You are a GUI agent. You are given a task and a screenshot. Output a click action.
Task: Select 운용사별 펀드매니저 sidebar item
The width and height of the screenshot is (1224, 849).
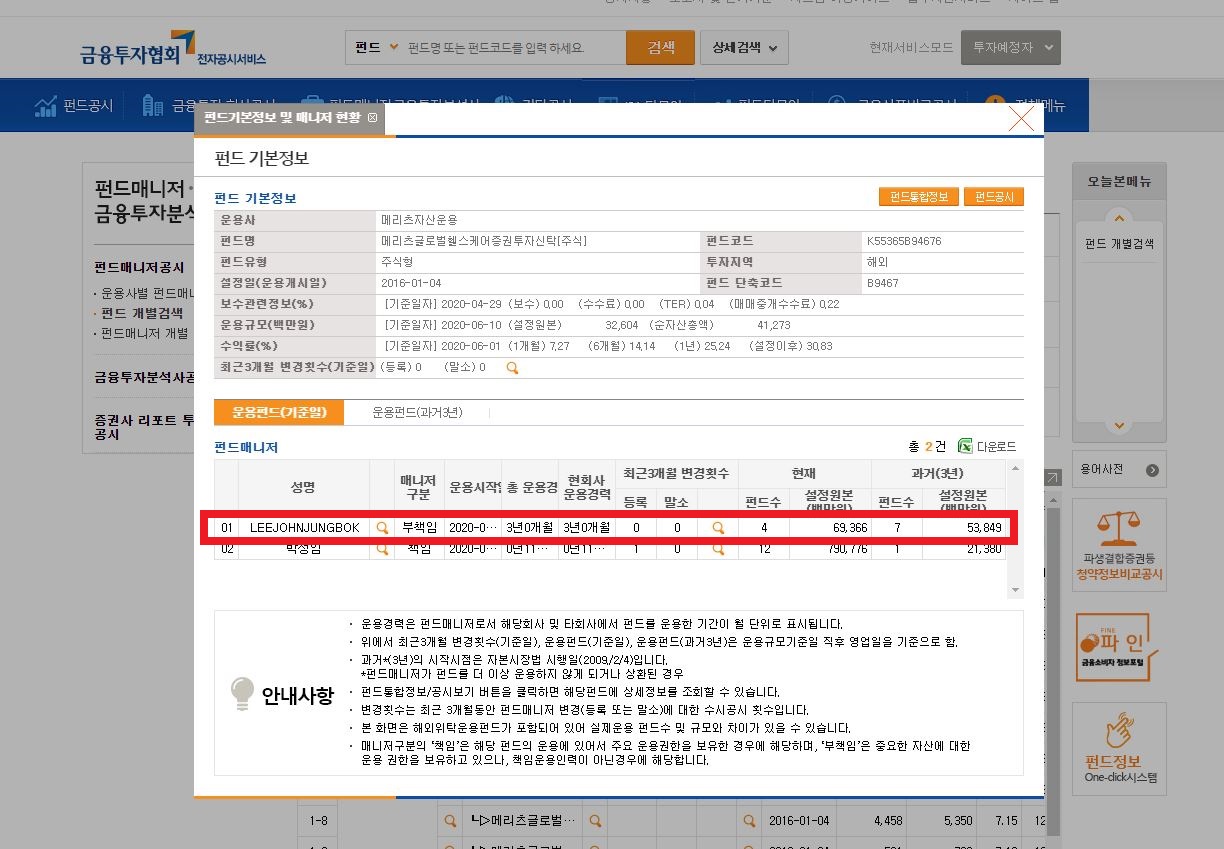(146, 294)
